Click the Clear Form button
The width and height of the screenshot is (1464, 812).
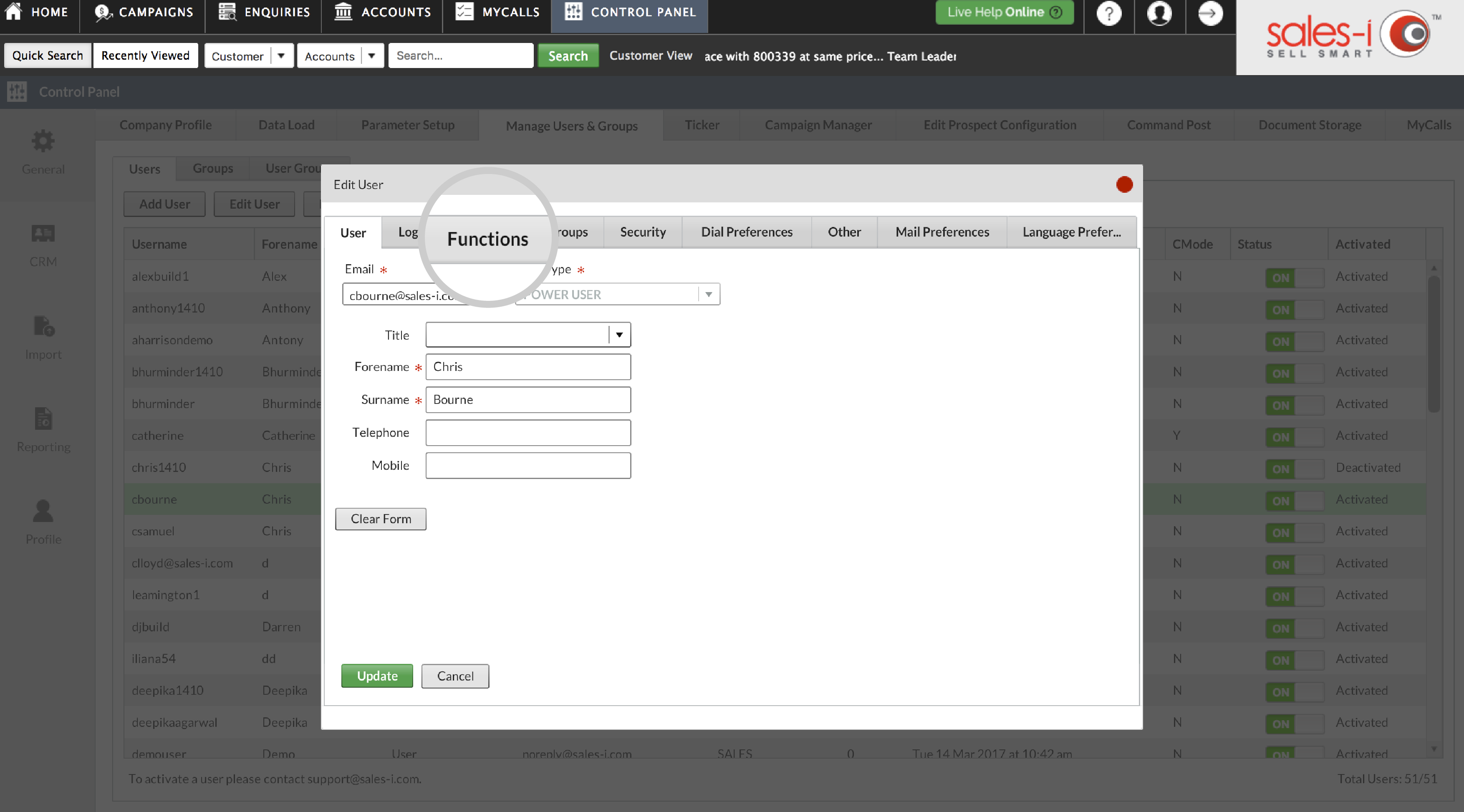(x=381, y=518)
